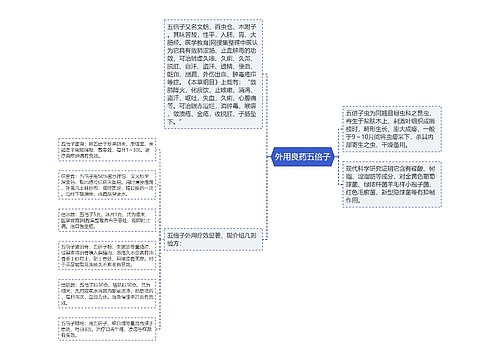Select the central node 外用良药五倍子

pos(302,156)
